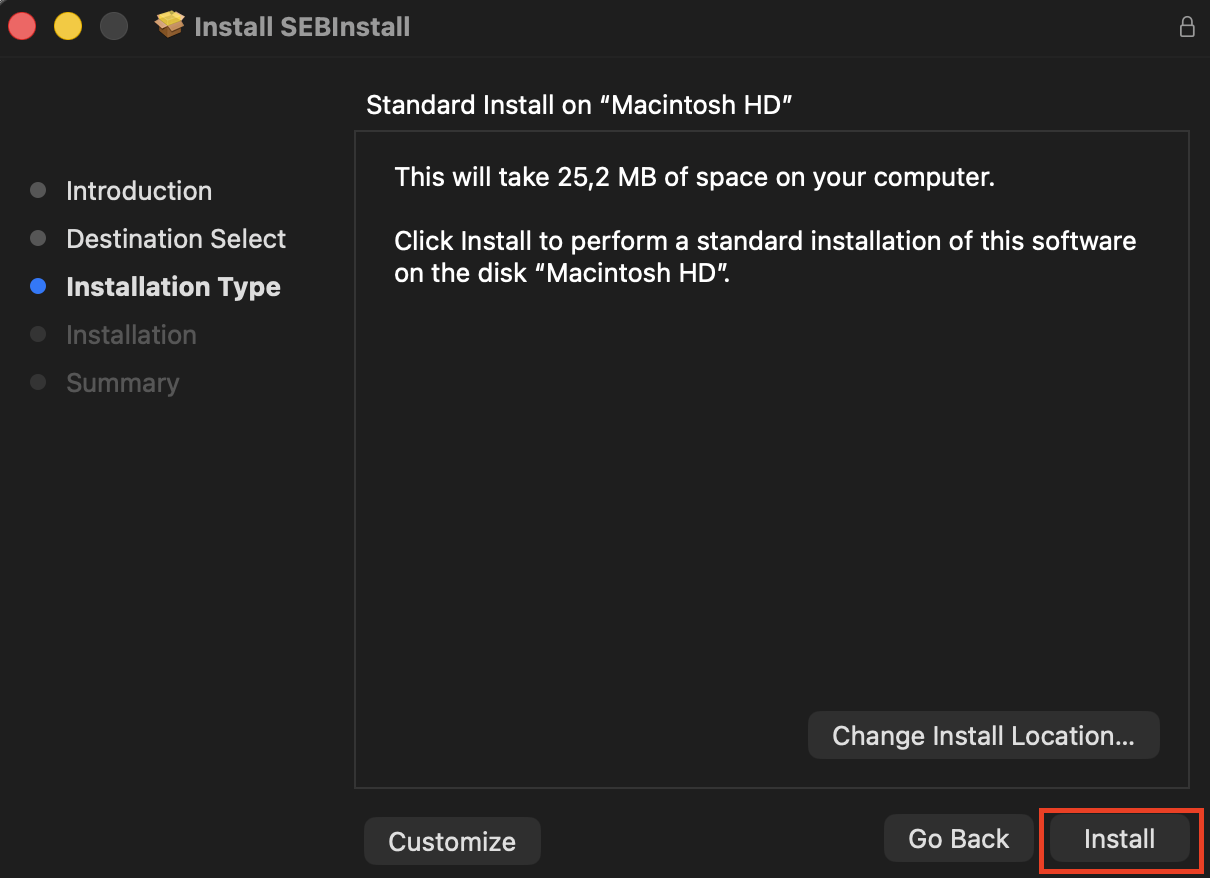
Task: Close the installer with red button
Action: click(x=22, y=27)
